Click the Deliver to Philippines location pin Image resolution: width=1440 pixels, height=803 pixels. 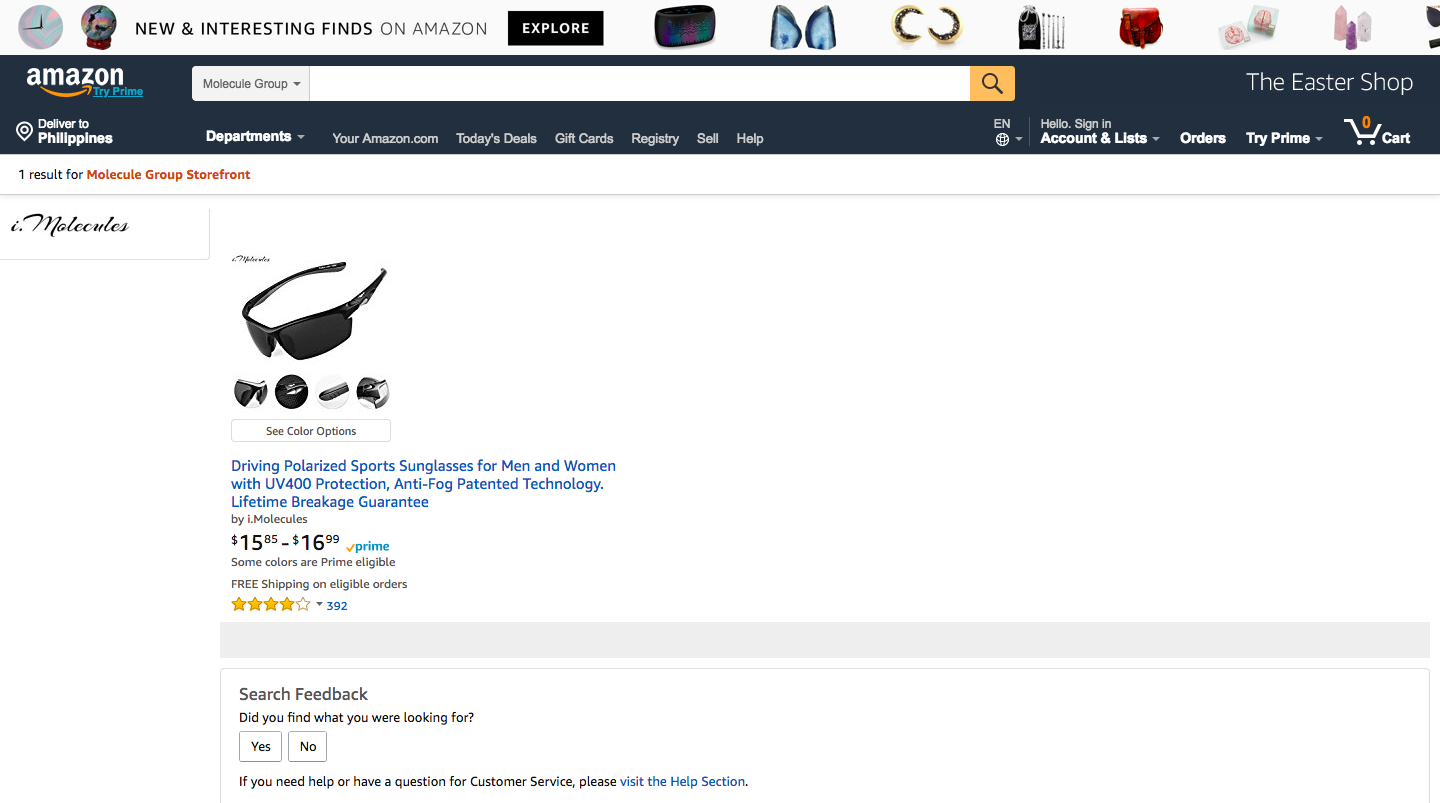(24, 131)
